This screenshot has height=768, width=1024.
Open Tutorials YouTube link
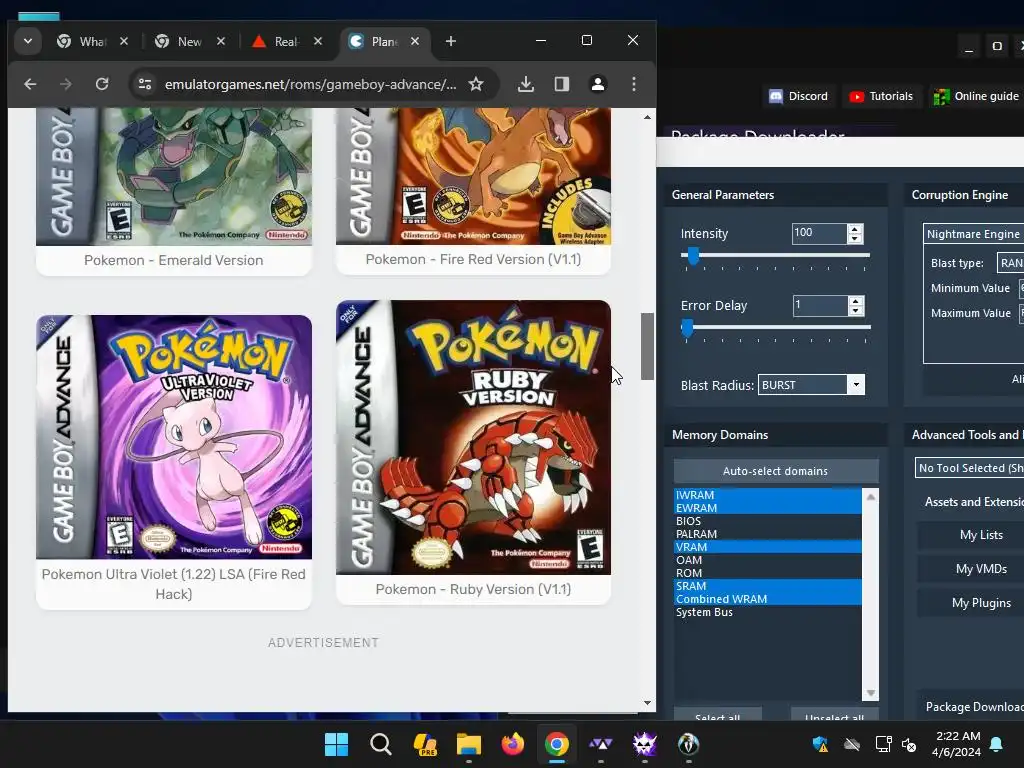(x=881, y=96)
